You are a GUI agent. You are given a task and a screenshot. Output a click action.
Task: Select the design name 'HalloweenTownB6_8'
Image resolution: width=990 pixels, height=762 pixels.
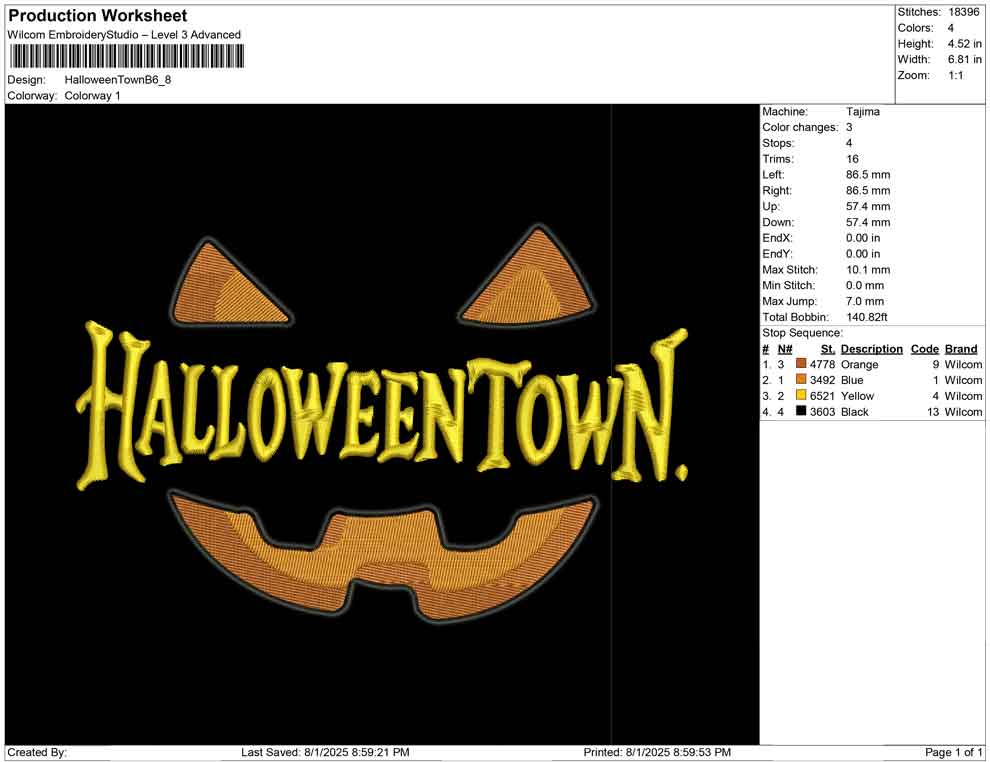click(x=118, y=80)
